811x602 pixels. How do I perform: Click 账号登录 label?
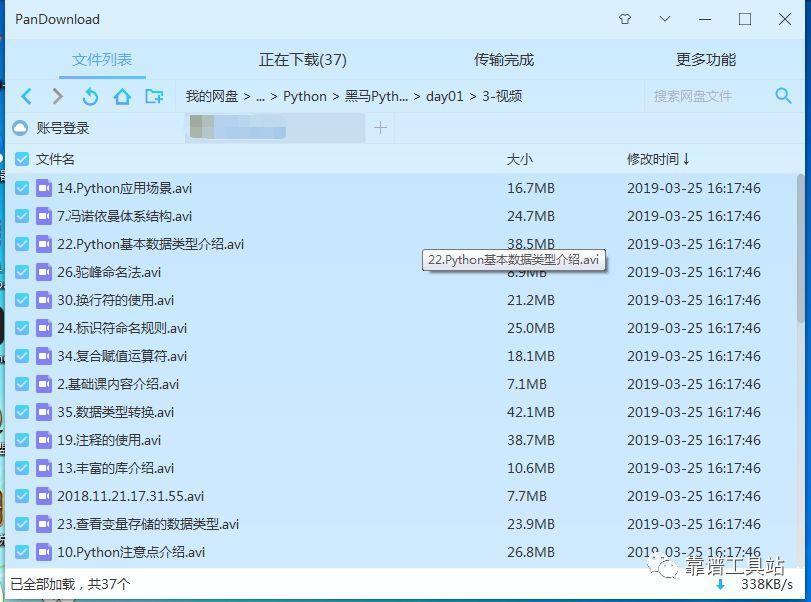[63, 128]
